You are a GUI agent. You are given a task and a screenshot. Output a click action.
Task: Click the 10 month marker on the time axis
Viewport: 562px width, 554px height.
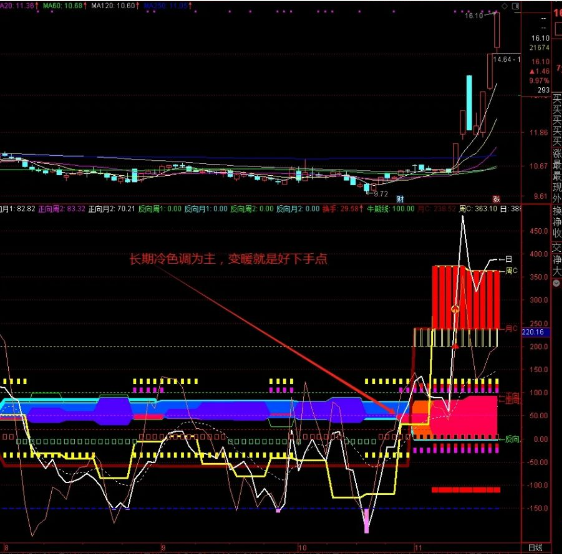point(303,548)
